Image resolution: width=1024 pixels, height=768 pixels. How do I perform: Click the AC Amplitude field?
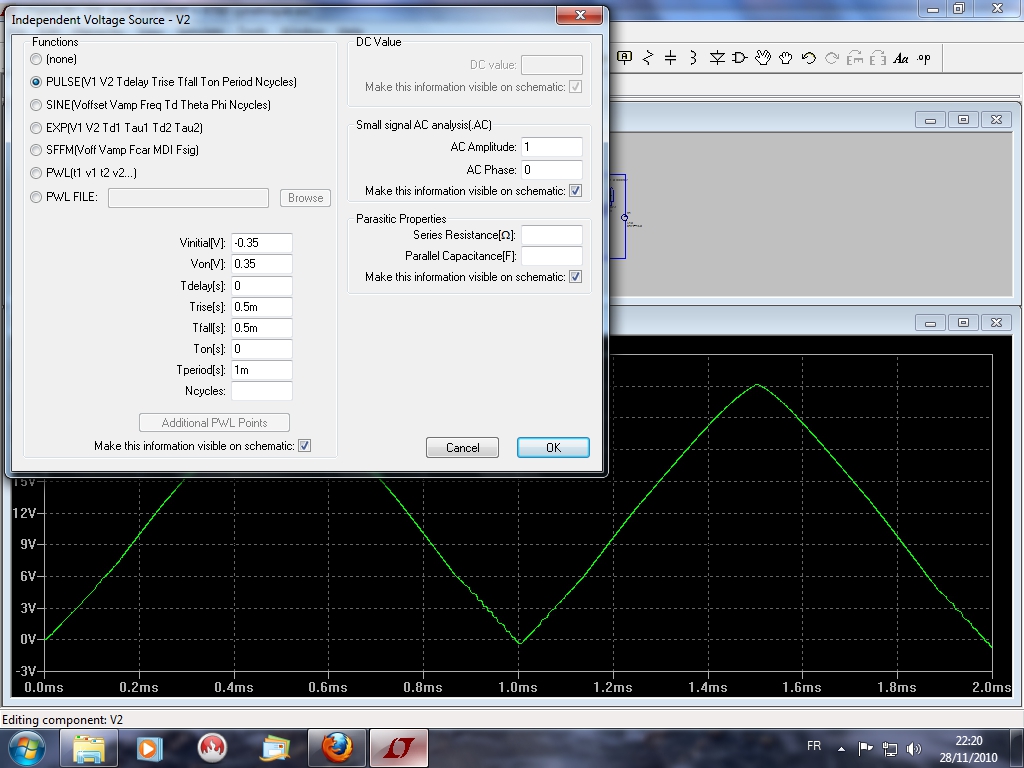point(551,147)
